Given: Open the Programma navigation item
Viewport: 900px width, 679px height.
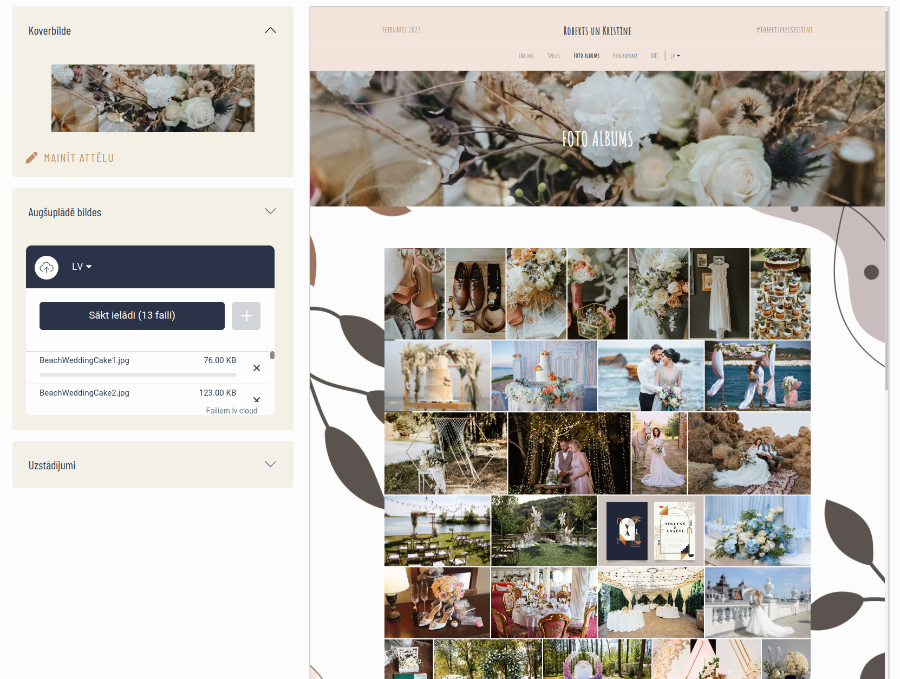Looking at the screenshot, I should (x=626, y=56).
